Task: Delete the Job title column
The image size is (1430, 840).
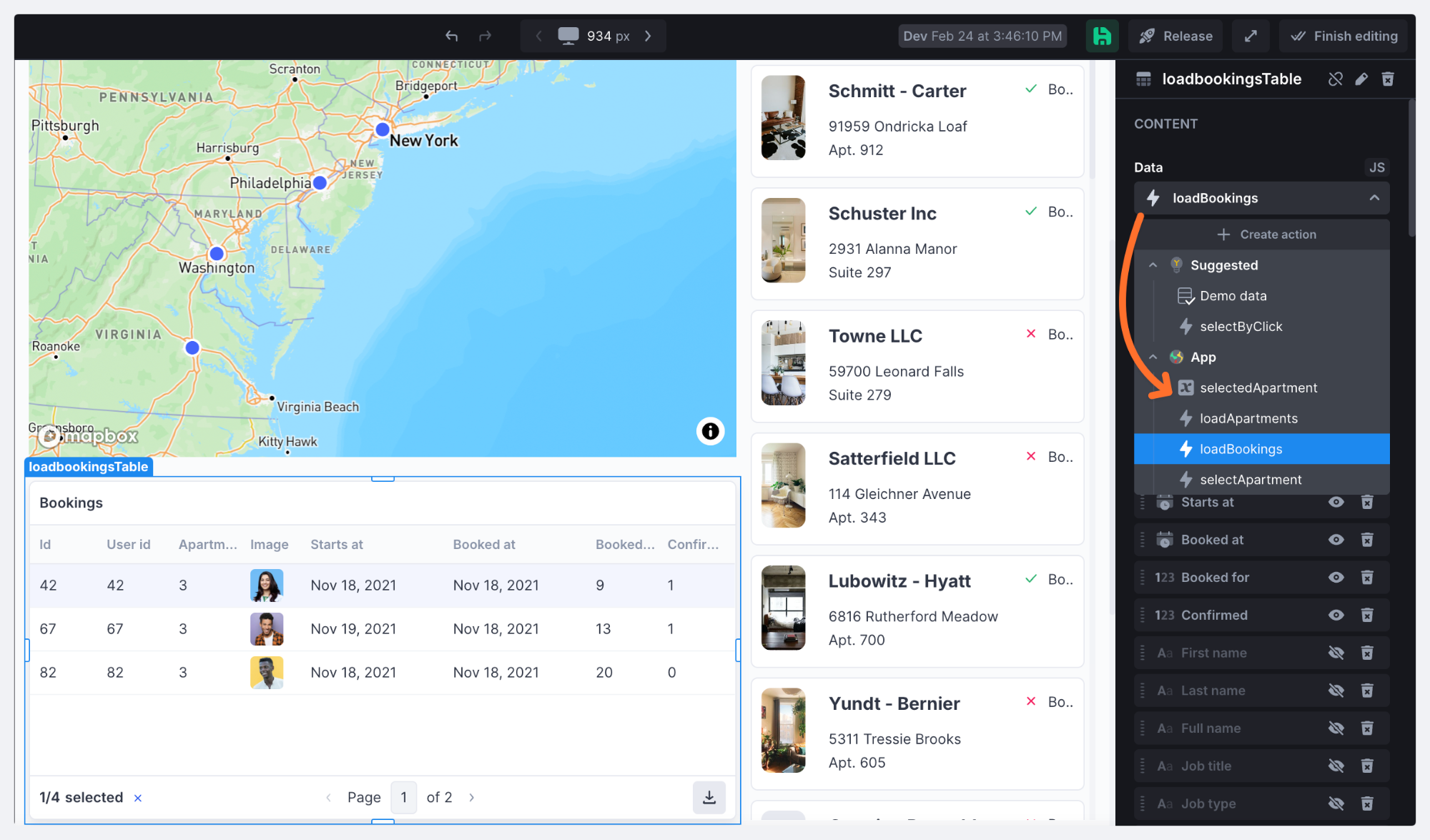Action: (x=1367, y=766)
